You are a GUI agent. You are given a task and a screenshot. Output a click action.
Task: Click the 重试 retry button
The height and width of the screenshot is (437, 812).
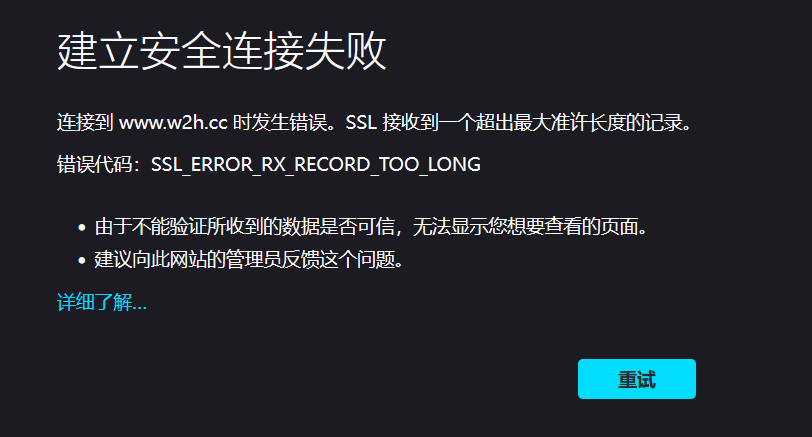(x=636, y=379)
